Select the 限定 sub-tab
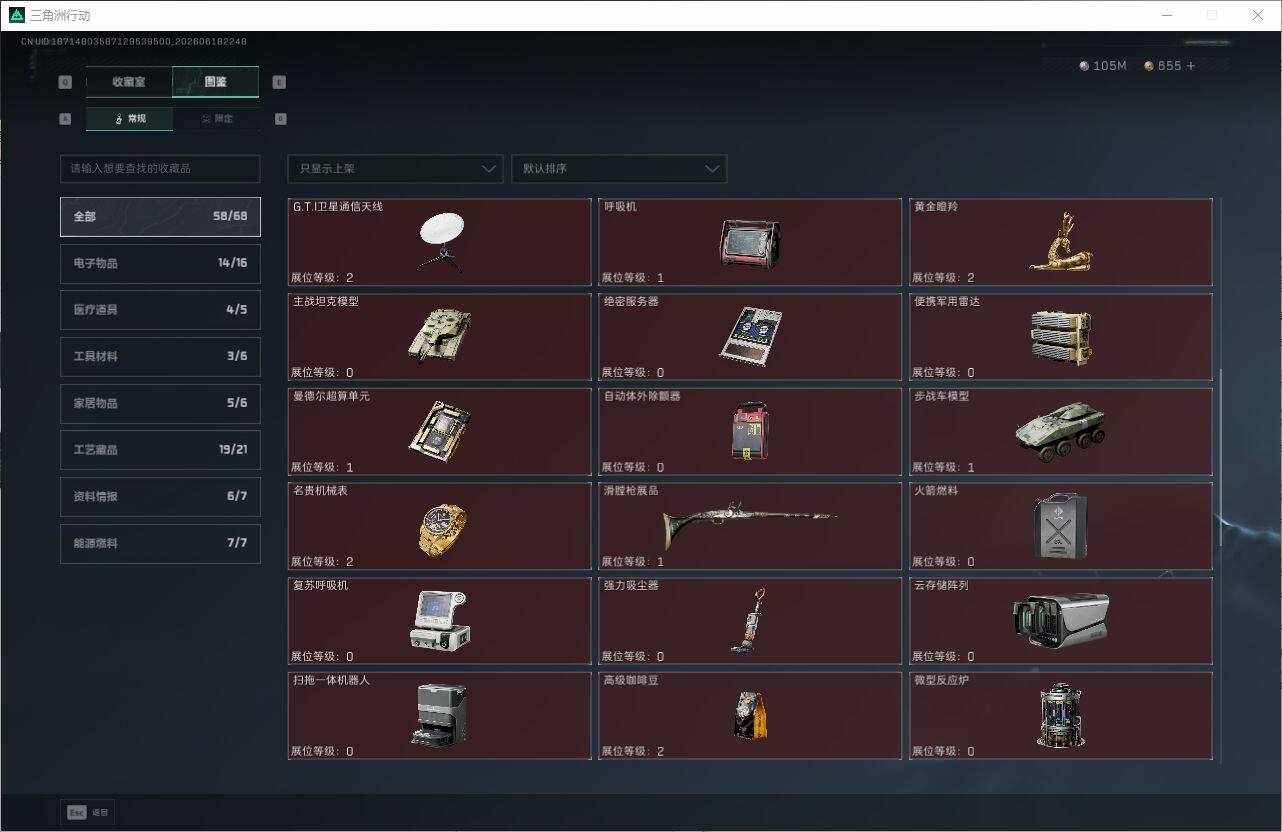The height and width of the screenshot is (832, 1282). (x=216, y=119)
